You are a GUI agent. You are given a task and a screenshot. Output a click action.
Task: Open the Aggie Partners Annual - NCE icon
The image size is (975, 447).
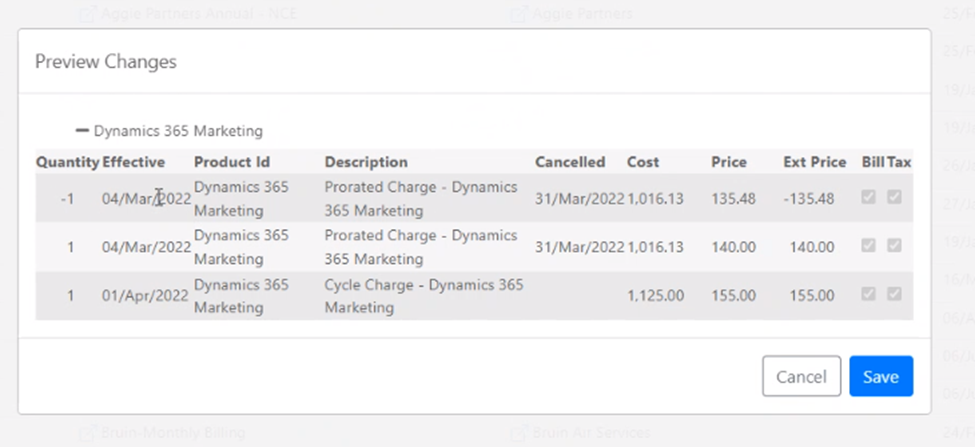click(x=85, y=14)
